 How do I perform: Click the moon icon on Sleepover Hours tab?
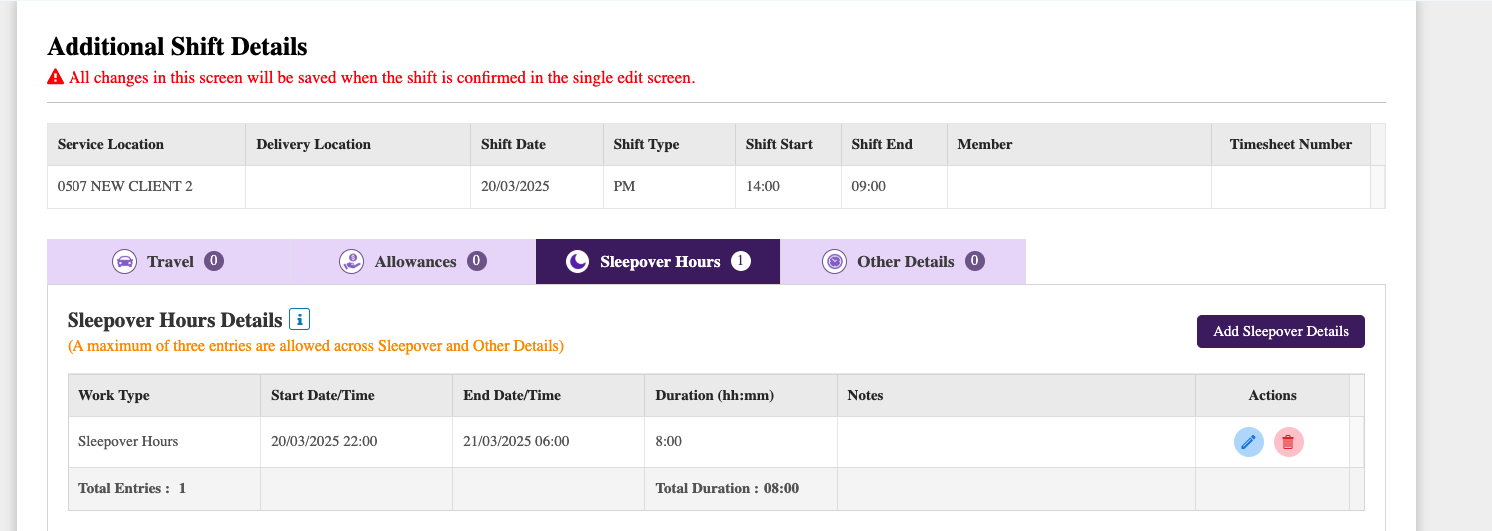tap(577, 262)
